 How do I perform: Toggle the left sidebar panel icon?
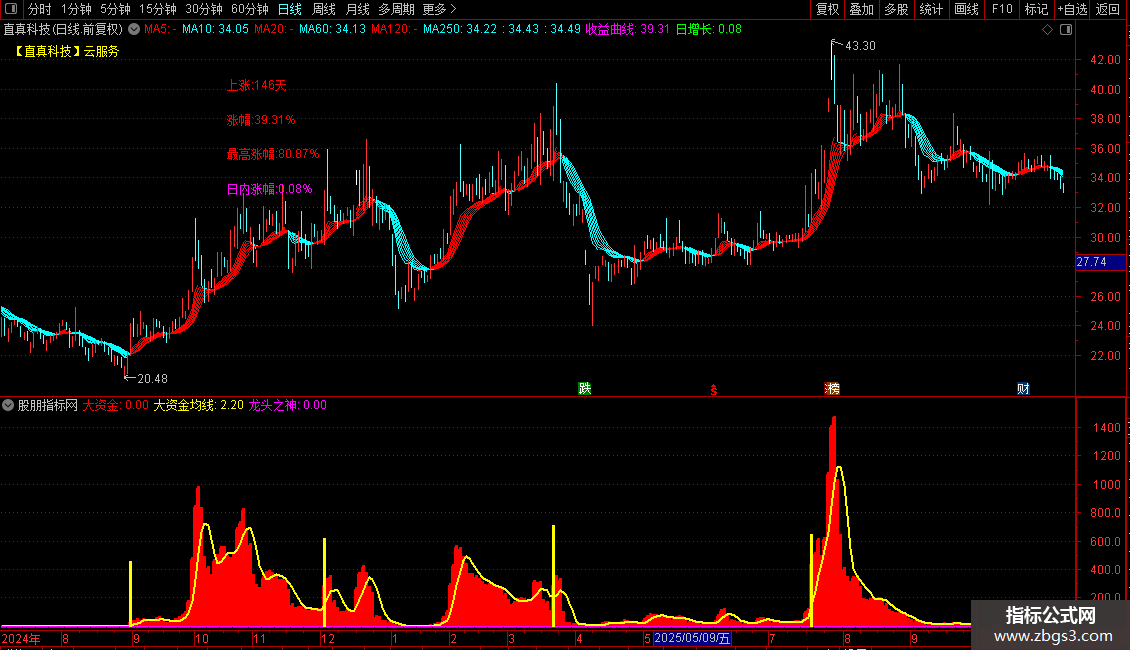(11, 9)
